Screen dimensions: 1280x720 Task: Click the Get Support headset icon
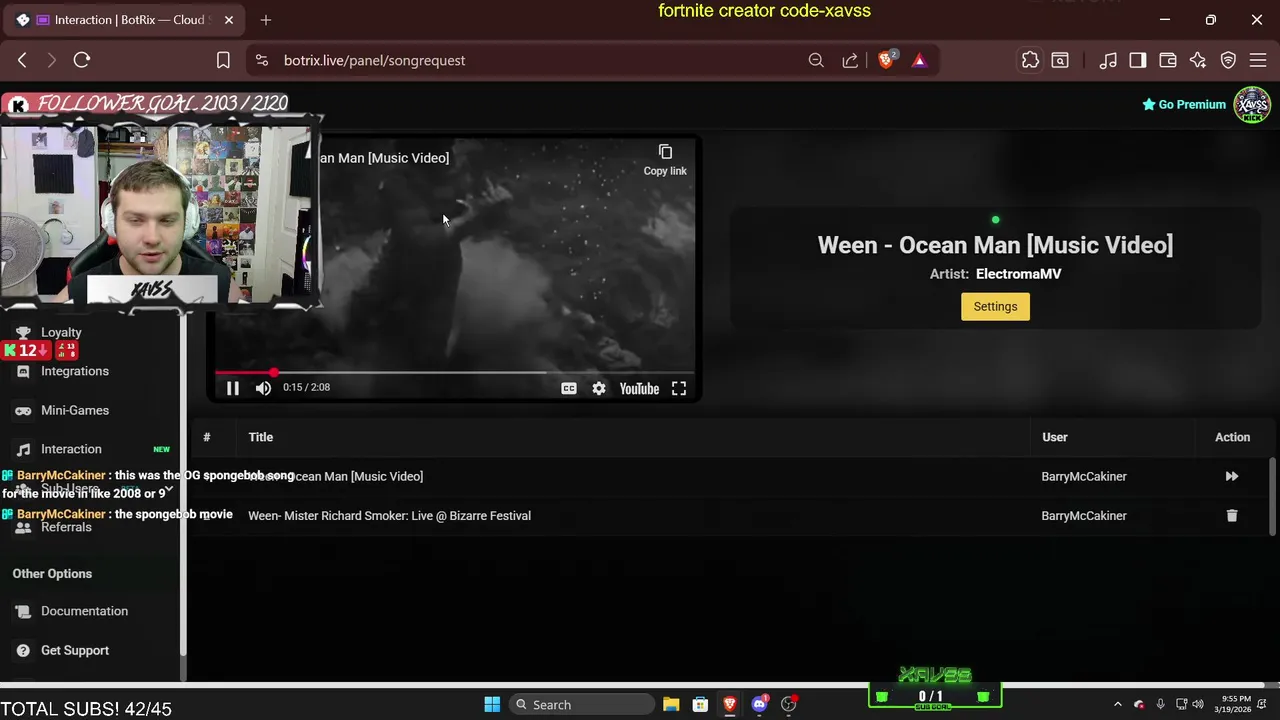(22, 650)
